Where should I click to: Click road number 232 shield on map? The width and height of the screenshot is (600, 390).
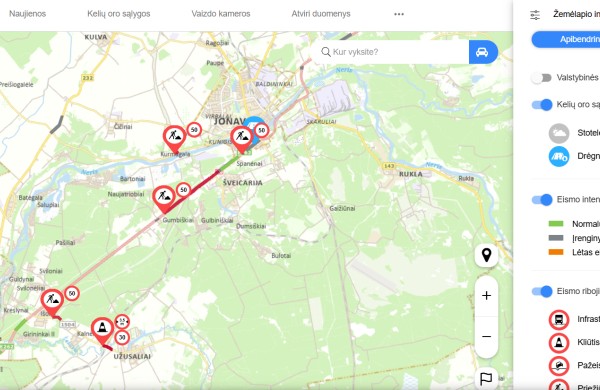pyautogui.click(x=87, y=78)
